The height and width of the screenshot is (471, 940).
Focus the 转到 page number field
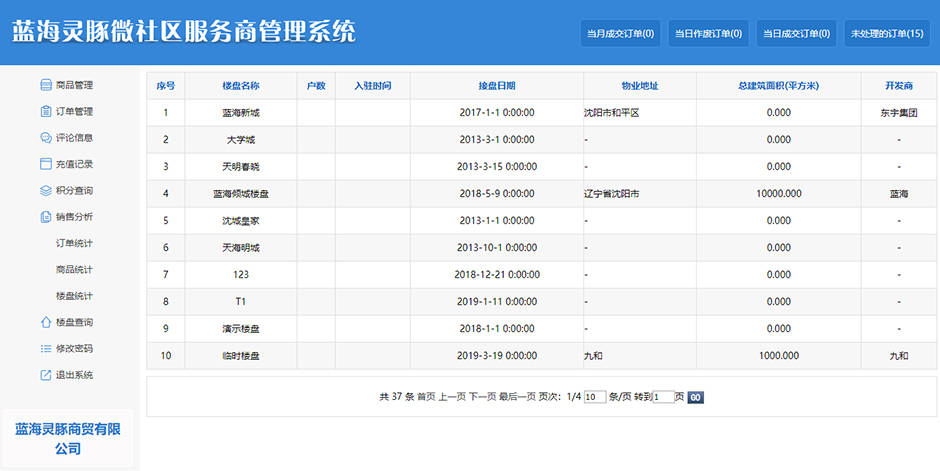click(663, 397)
